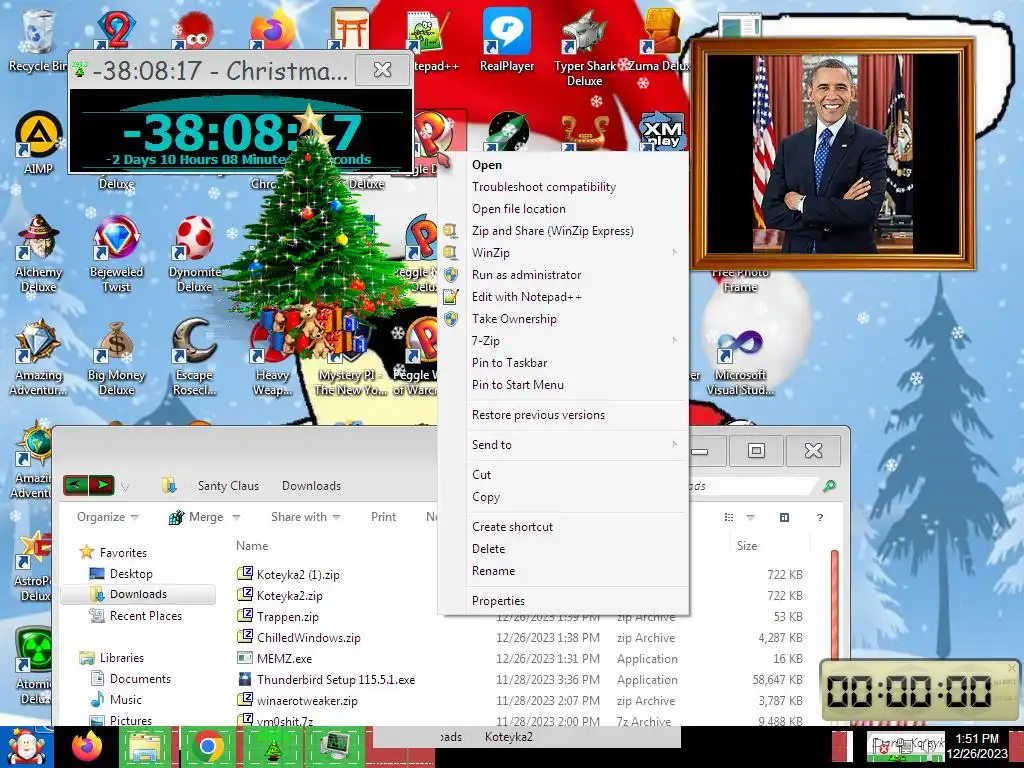Screen dimensions: 1024x768
Task: Open the file explorer taskbar button
Action: pos(146,746)
